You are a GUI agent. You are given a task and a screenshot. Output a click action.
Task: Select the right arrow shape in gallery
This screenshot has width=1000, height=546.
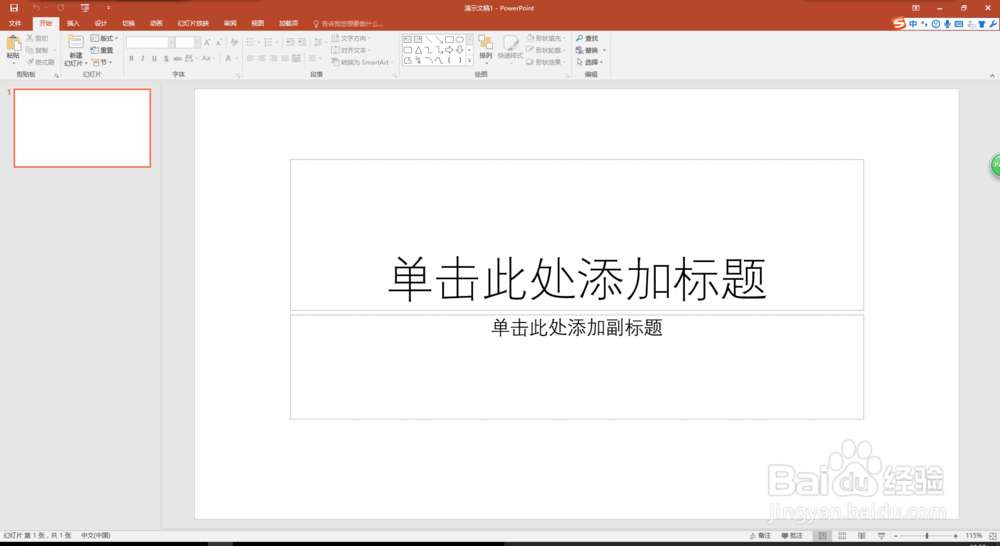pos(449,50)
